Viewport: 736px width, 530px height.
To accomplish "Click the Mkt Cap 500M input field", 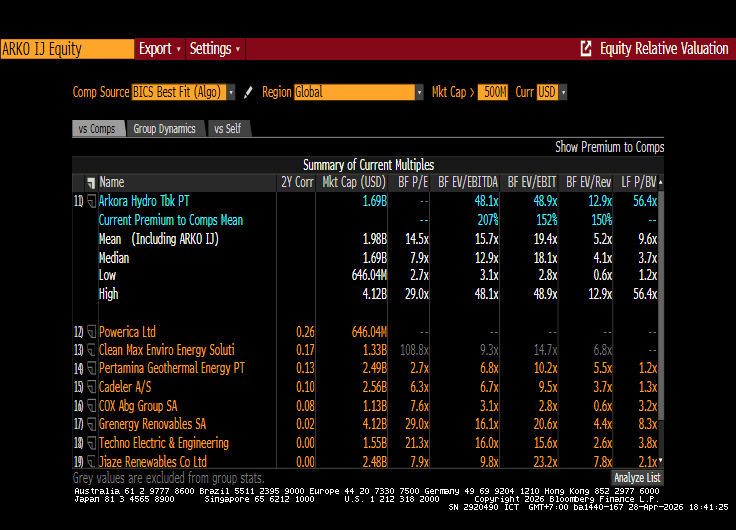I will (493, 92).
